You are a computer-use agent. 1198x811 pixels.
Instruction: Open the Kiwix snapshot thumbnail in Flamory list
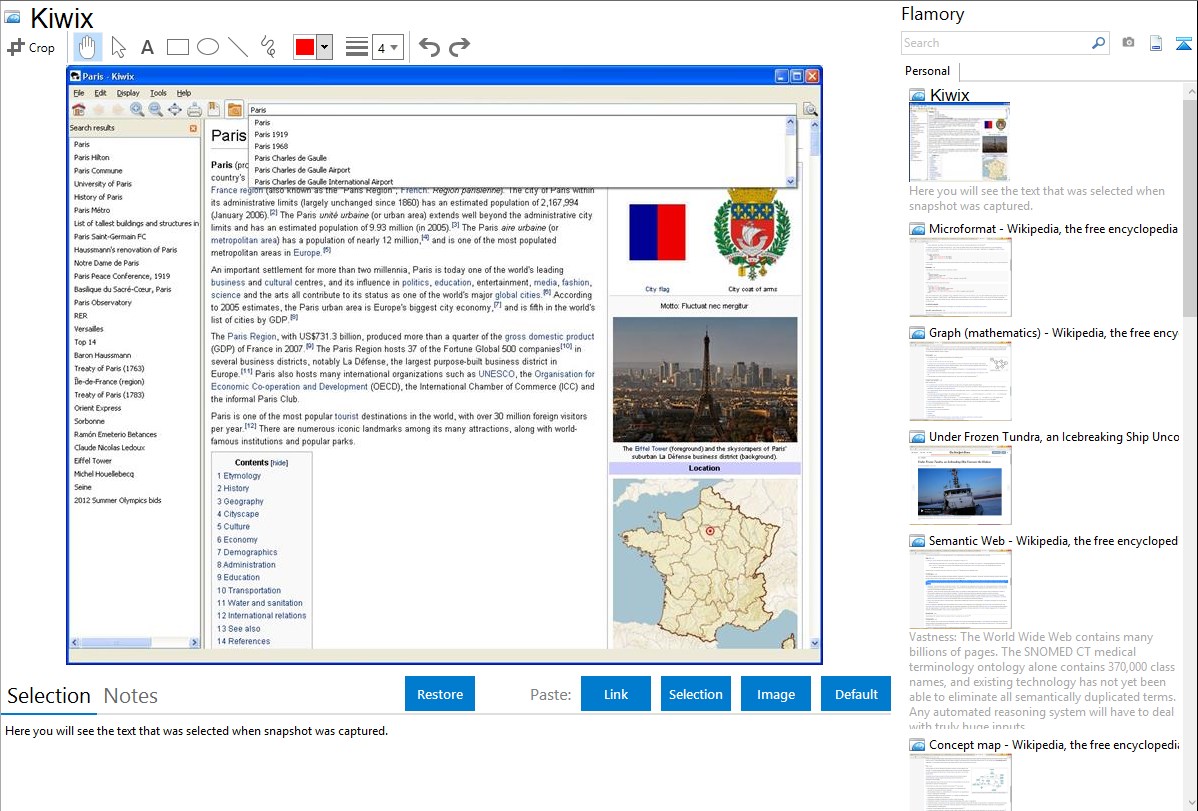tap(960, 143)
